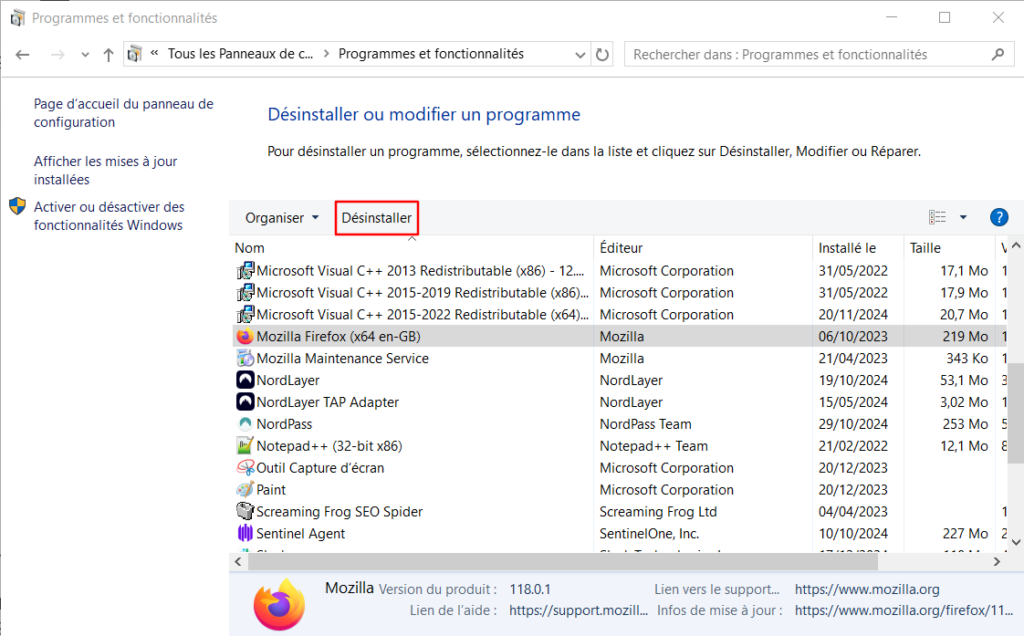Select the NordLayer TAP Adapter name
This screenshot has width=1024, height=636.
tap(327, 402)
